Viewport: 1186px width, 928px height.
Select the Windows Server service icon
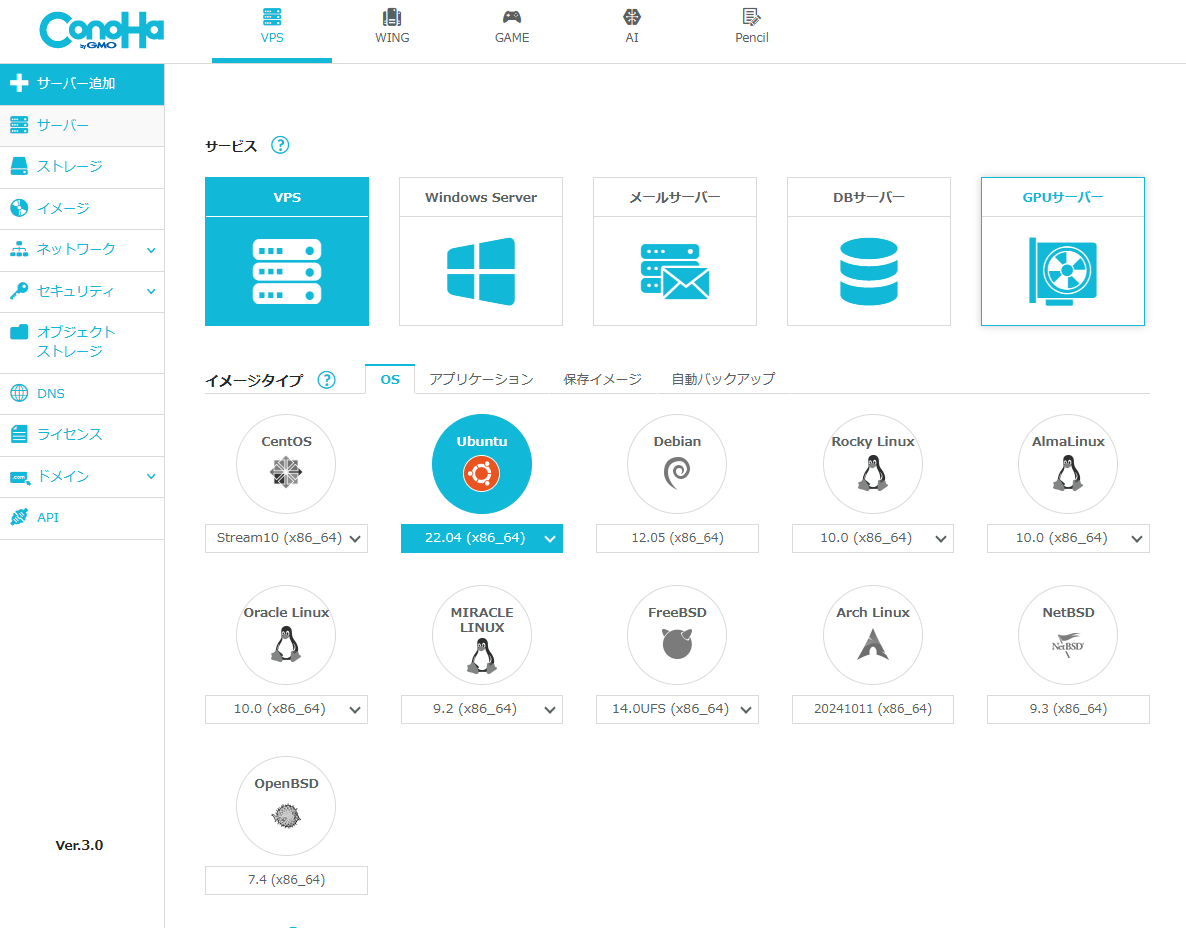[x=480, y=271]
